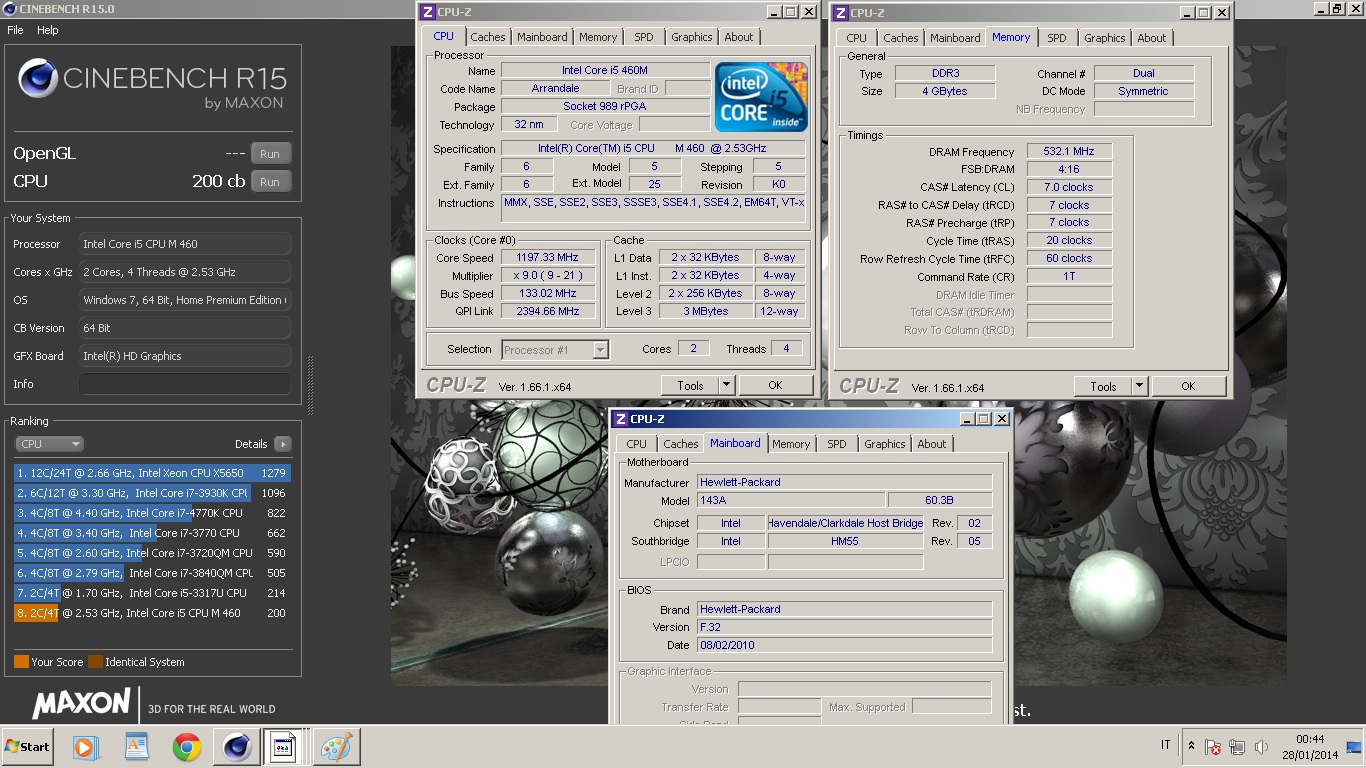The height and width of the screenshot is (768, 1366).
Task: Click the Cinebench R15 logo sphere icon
Action: click(37, 78)
